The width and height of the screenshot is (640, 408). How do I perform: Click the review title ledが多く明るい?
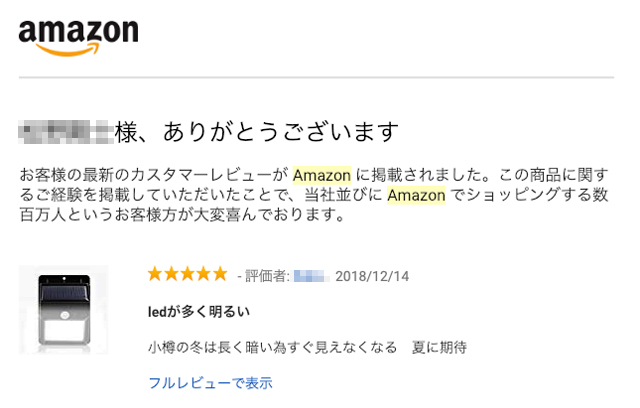[199, 312]
